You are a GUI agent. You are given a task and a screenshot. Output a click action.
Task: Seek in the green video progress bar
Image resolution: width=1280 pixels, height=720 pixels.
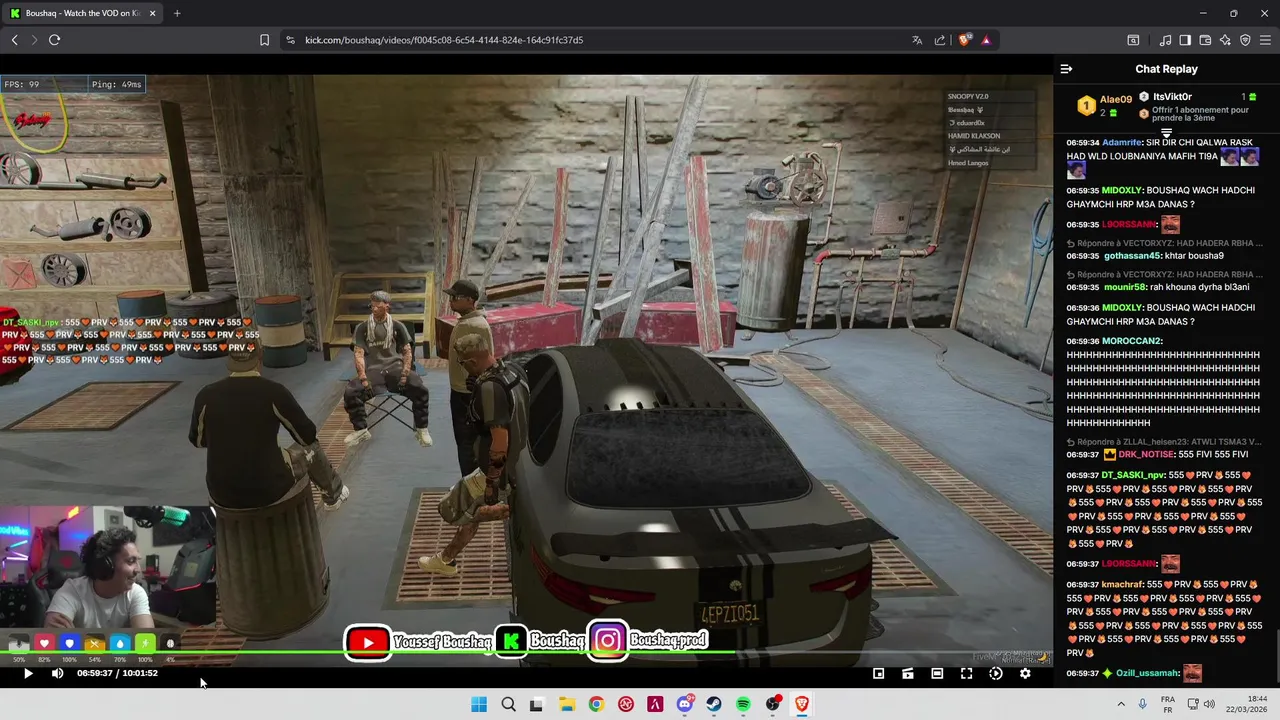(527, 654)
